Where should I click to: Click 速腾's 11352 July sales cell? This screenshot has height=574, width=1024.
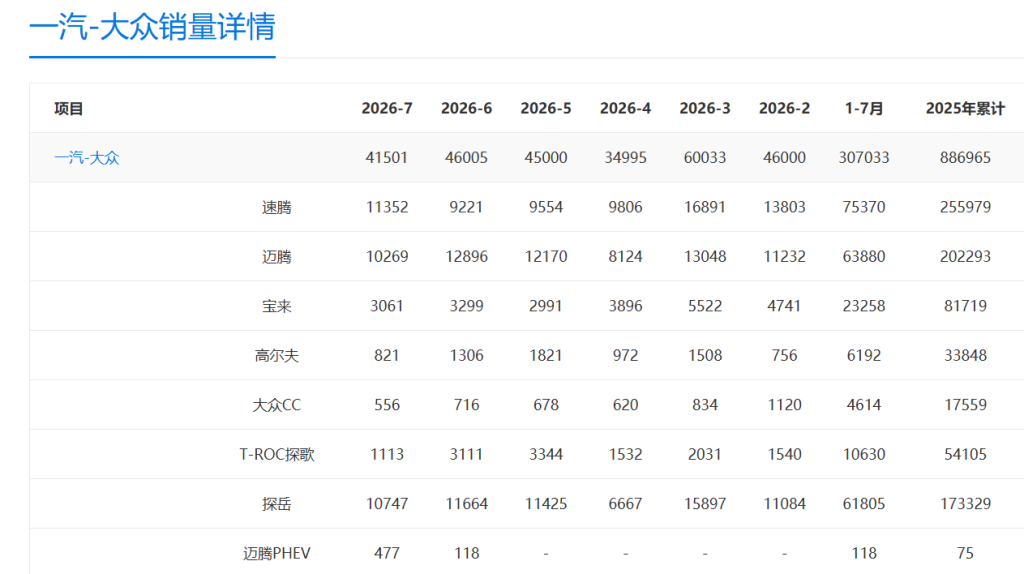click(387, 207)
